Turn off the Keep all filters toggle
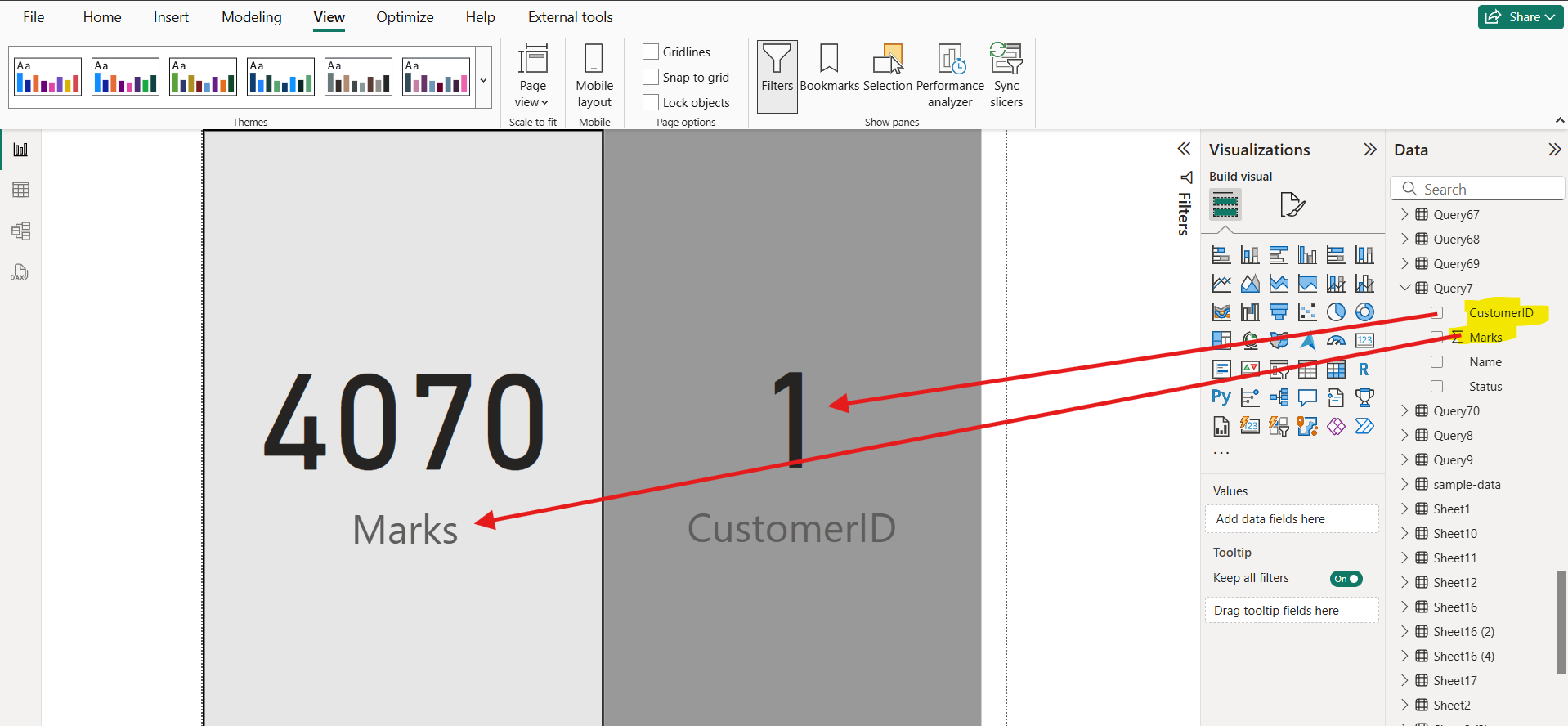Viewport: 1568px width, 726px height. coord(1346,579)
